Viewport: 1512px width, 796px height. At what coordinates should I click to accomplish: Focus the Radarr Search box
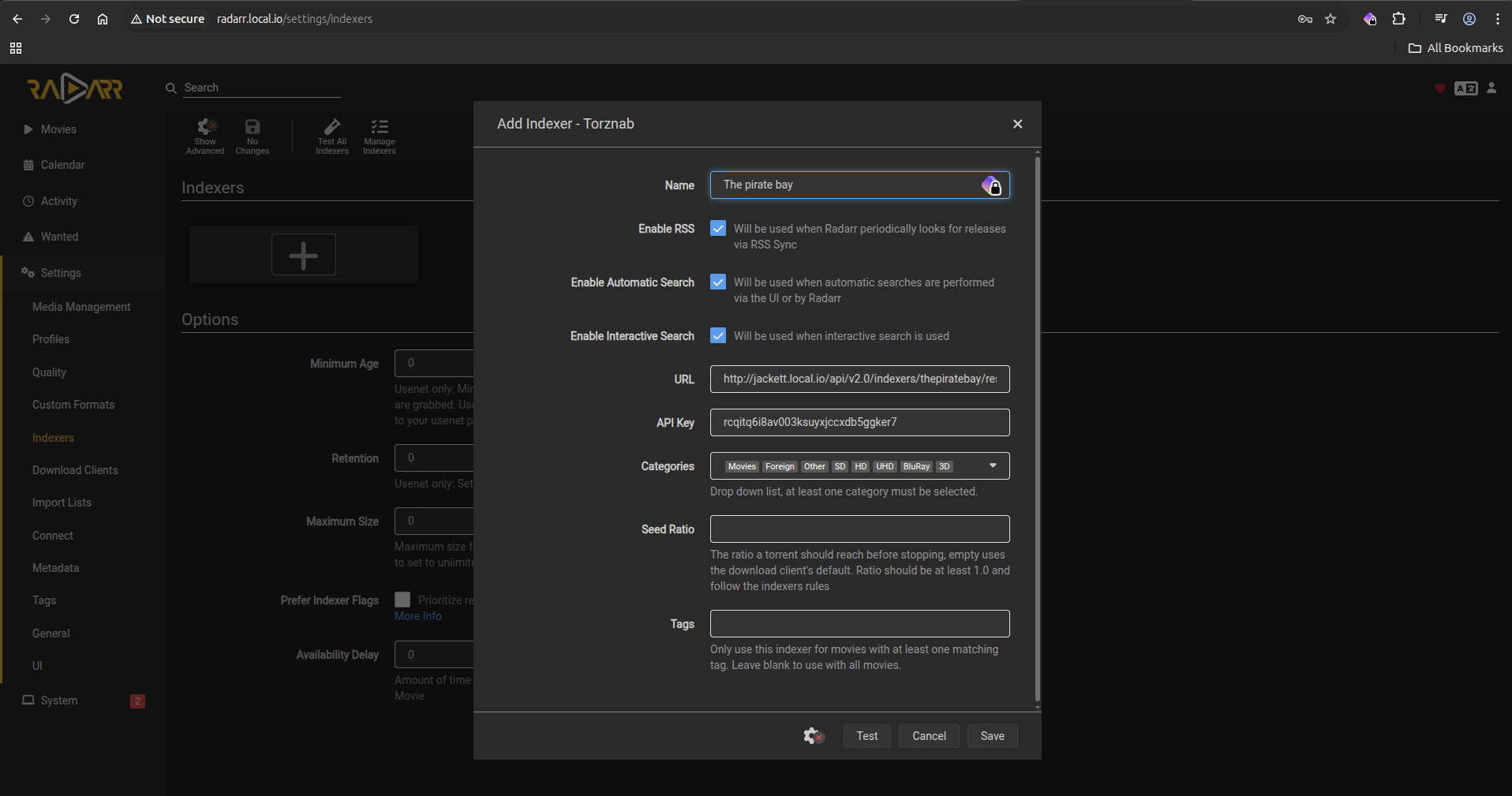coord(262,88)
